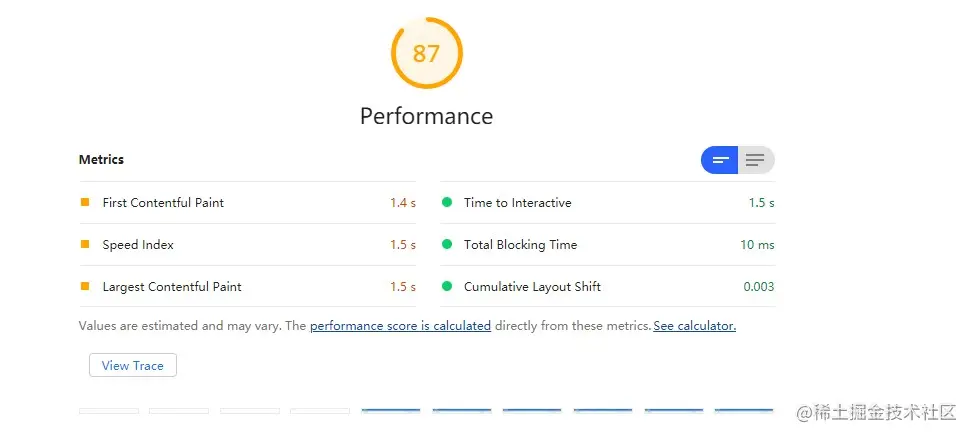Open the "performance score is calculated" link
The width and height of the screenshot is (972, 438).
400,326
